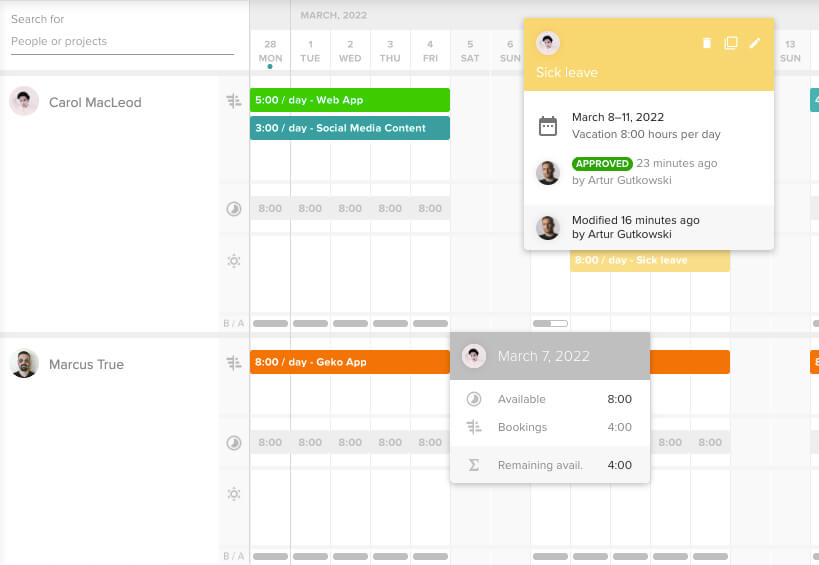Viewport: 819px width, 565px height.
Task: Open the 5:00 / day Web App booking
Action: (349, 100)
